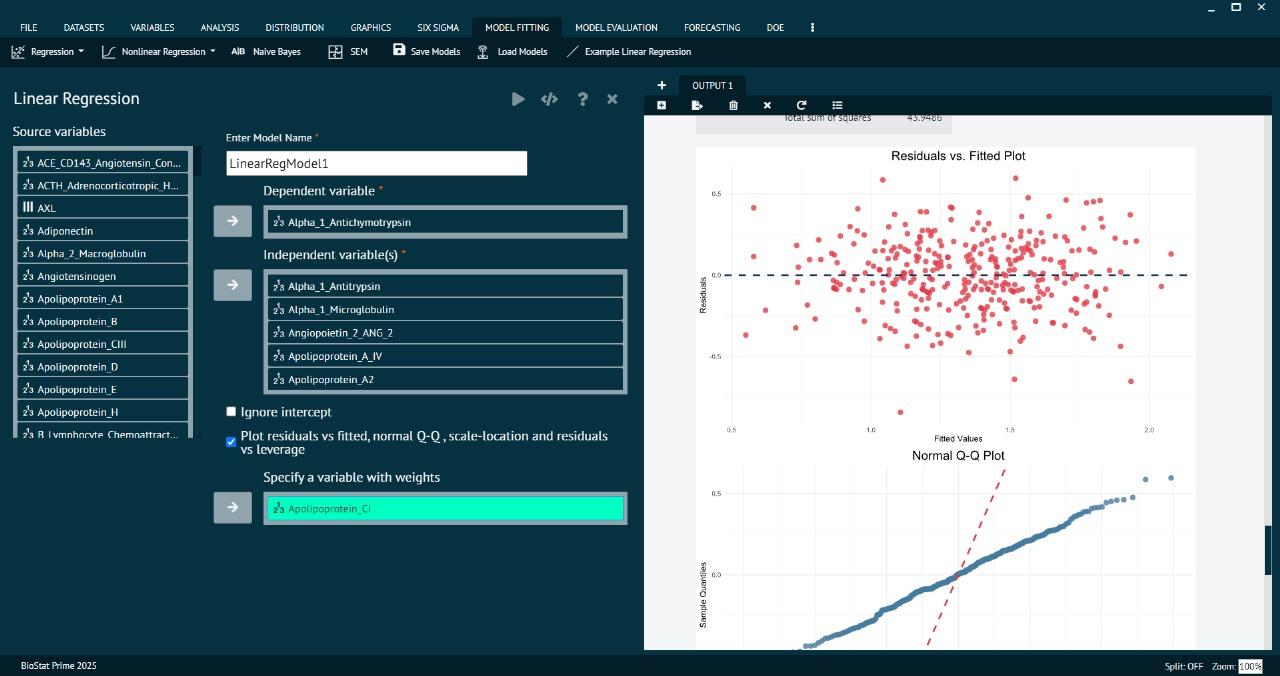Disable the residual plots checkbox

(x=231, y=441)
